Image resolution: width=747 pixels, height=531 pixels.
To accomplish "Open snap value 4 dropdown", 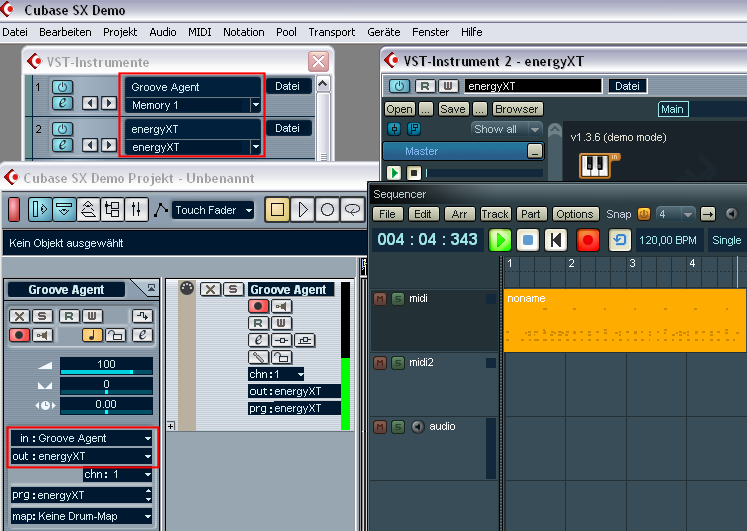I will point(675,214).
